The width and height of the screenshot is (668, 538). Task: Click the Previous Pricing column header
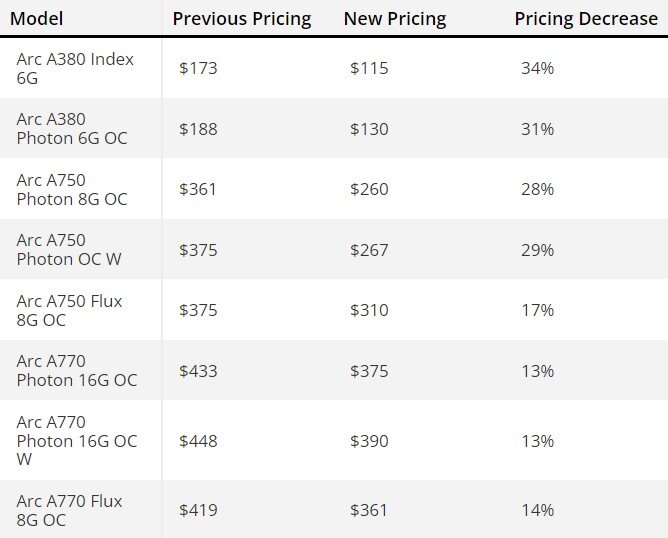242,19
